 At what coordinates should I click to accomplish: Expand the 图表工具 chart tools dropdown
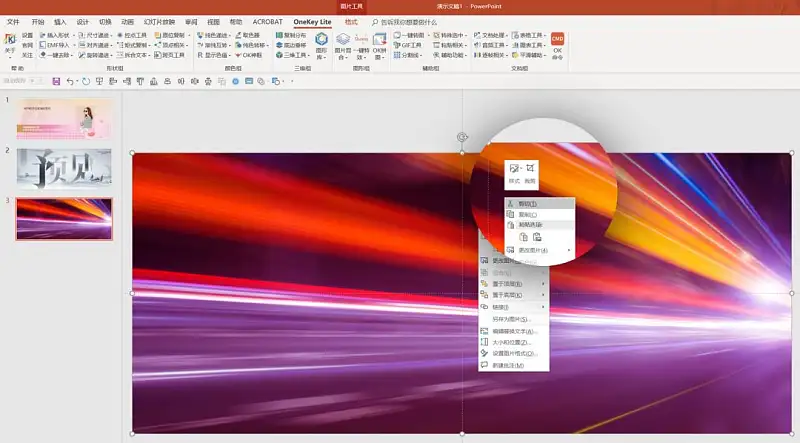tap(545, 45)
